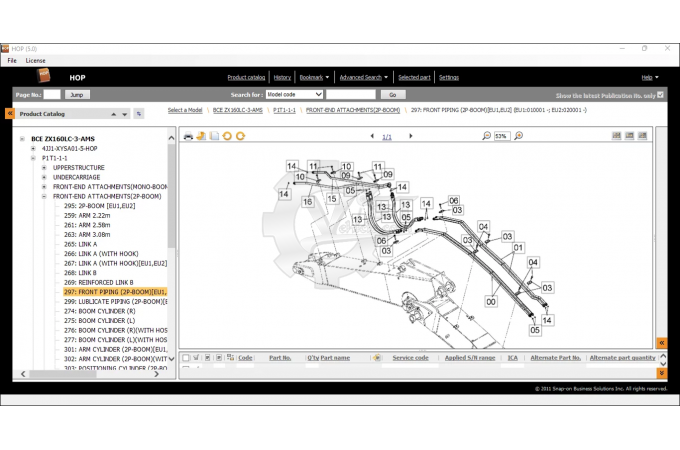Click the Page No. input field
Screen dimensions: 680x450
click(x=52, y=95)
